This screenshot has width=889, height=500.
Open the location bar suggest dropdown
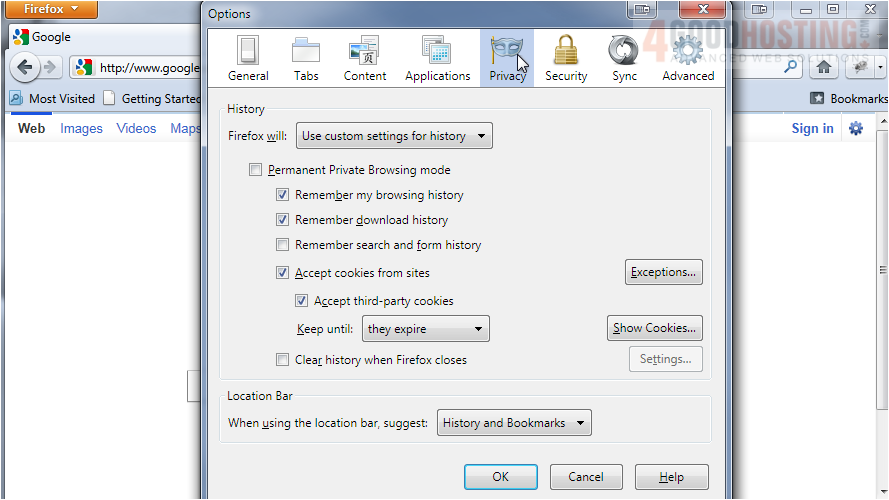[514, 423]
